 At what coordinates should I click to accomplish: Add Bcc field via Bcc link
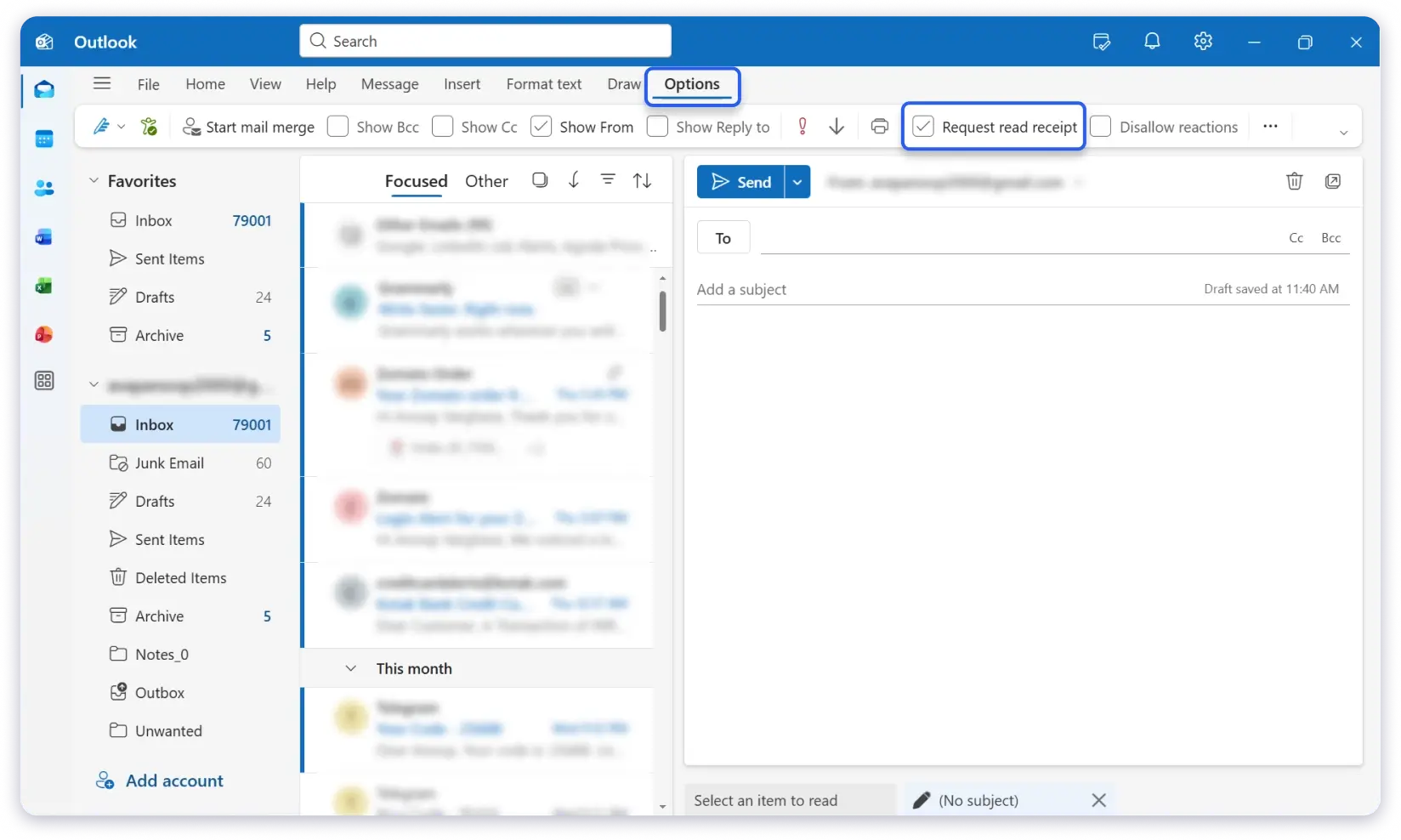(x=1330, y=238)
